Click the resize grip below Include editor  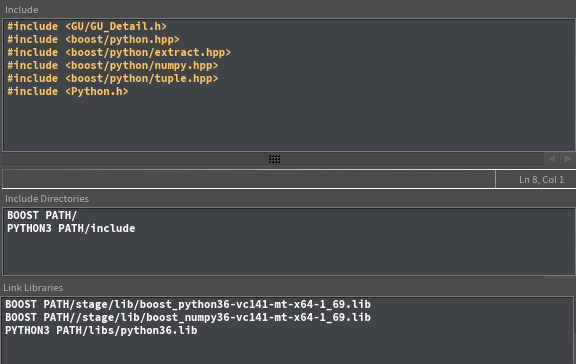(x=274, y=159)
